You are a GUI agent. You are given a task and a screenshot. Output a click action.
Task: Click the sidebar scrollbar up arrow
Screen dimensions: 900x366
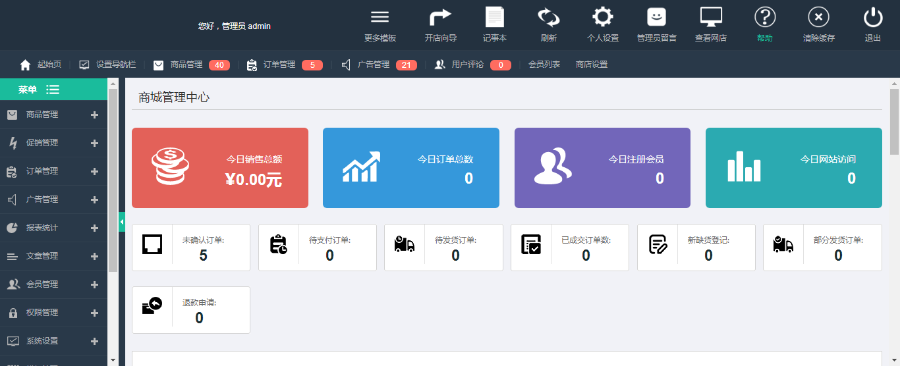pos(112,84)
